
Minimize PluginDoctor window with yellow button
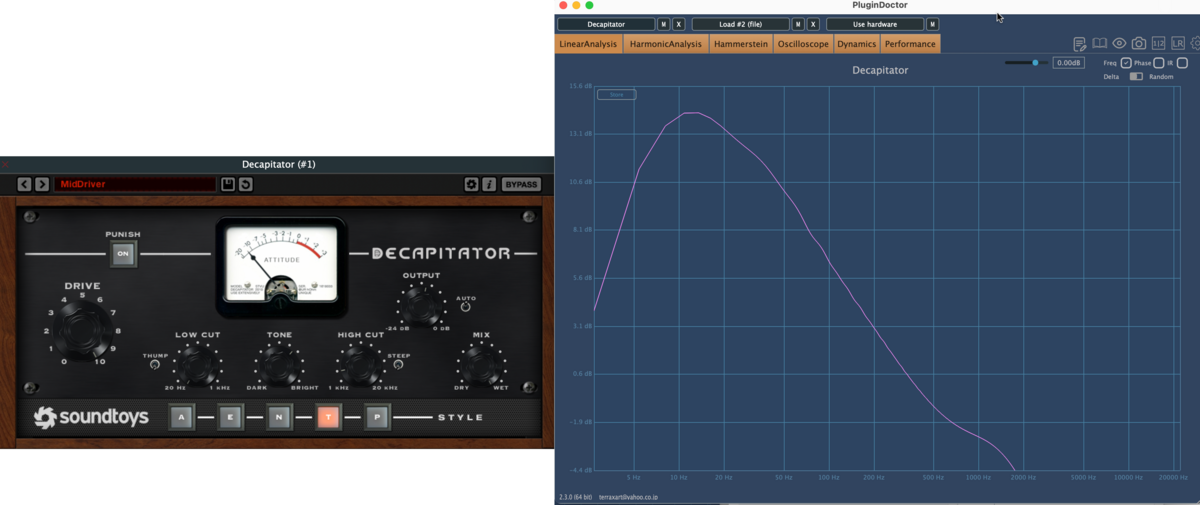(x=576, y=5)
